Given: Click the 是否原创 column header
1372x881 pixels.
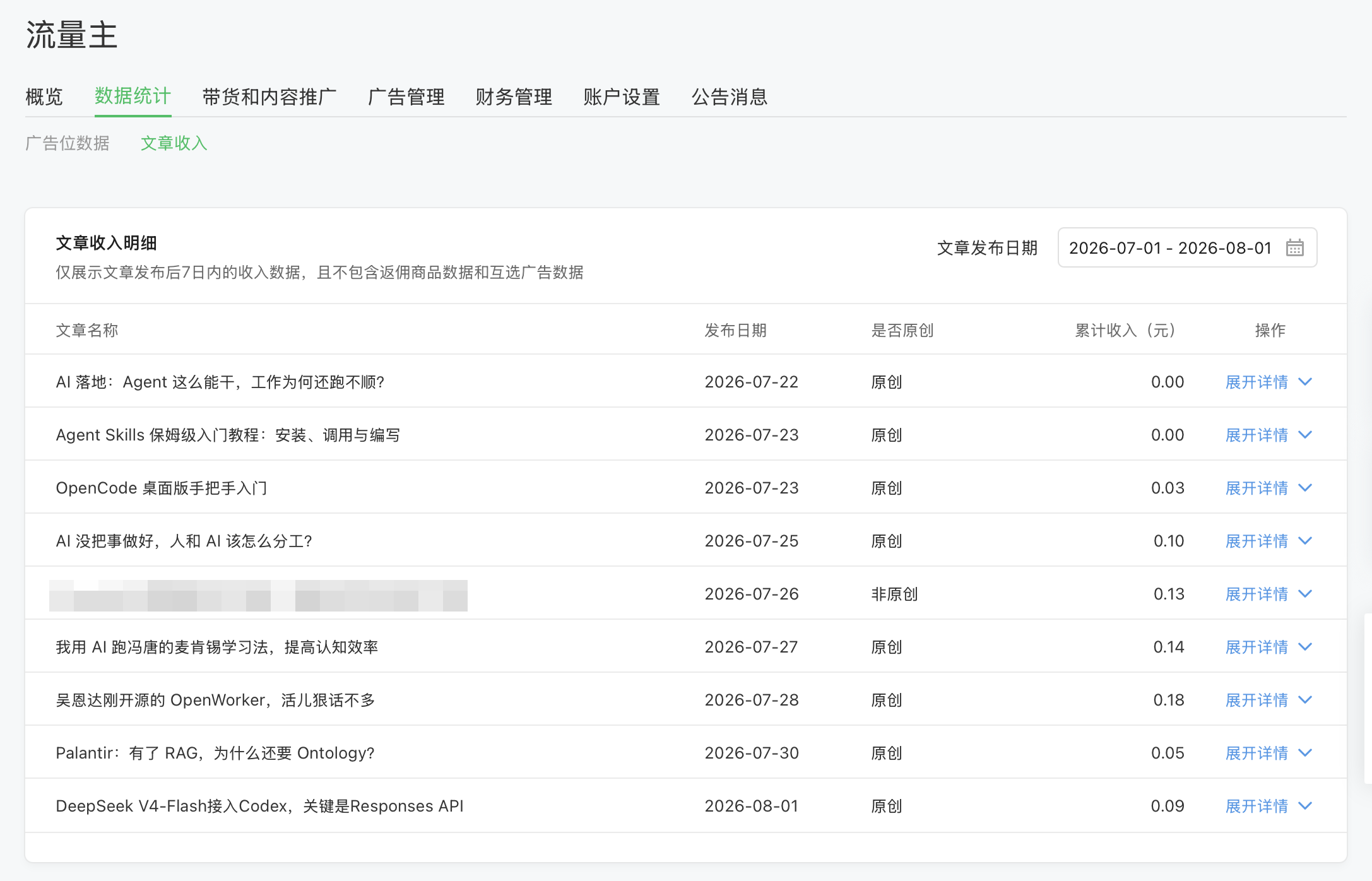Looking at the screenshot, I should point(902,330).
